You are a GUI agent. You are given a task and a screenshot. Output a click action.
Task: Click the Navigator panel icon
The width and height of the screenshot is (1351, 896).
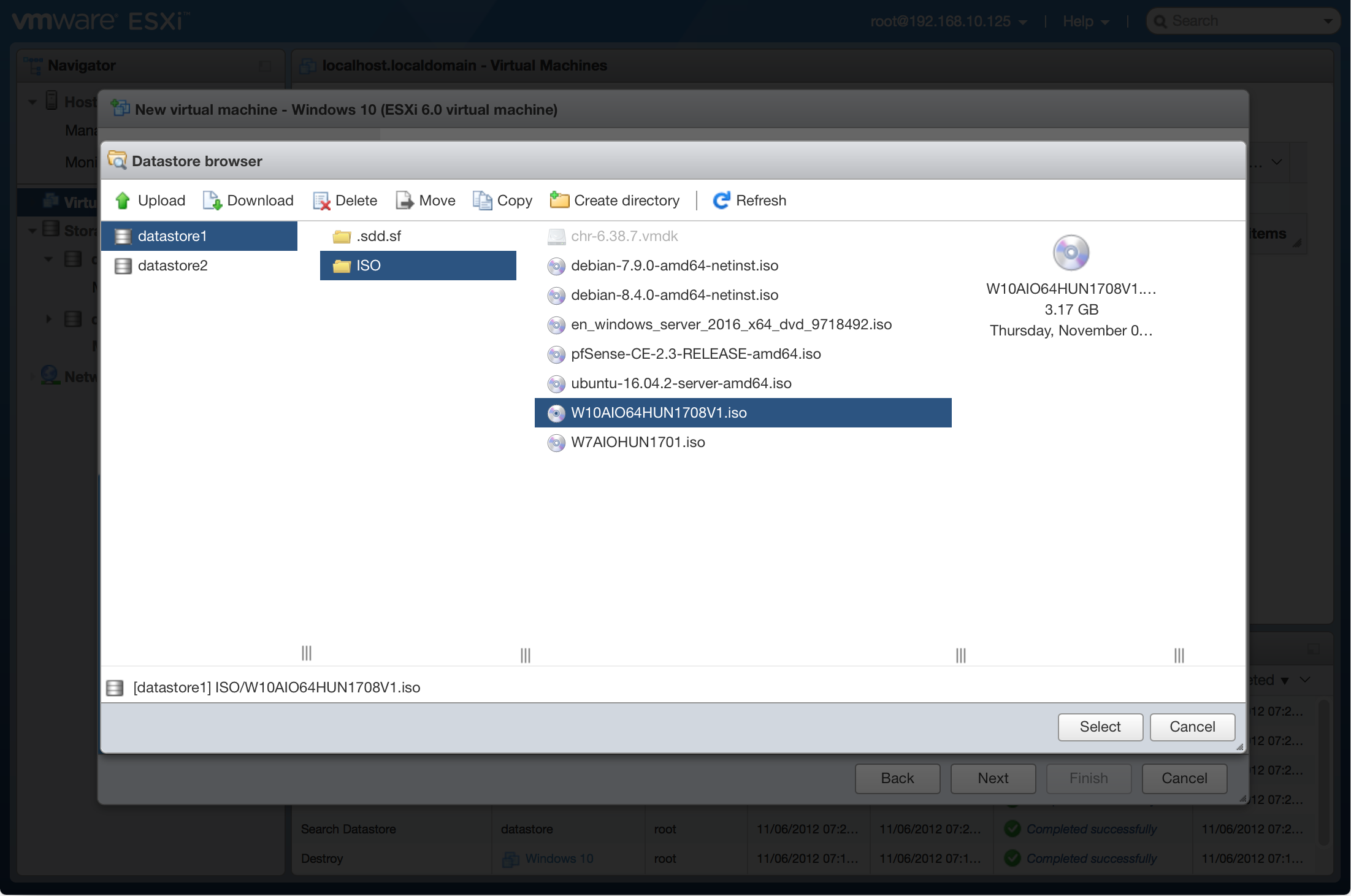tap(33, 65)
